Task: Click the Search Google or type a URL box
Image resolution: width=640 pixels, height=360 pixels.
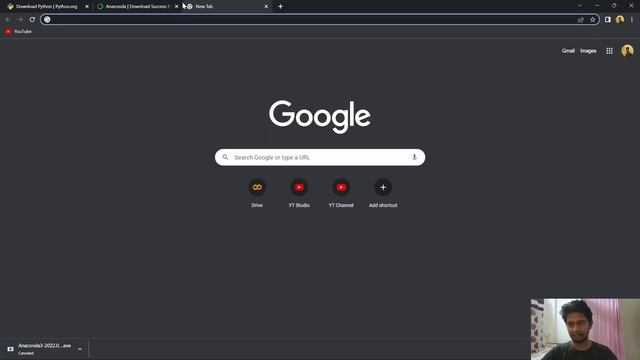Action: (x=320, y=158)
